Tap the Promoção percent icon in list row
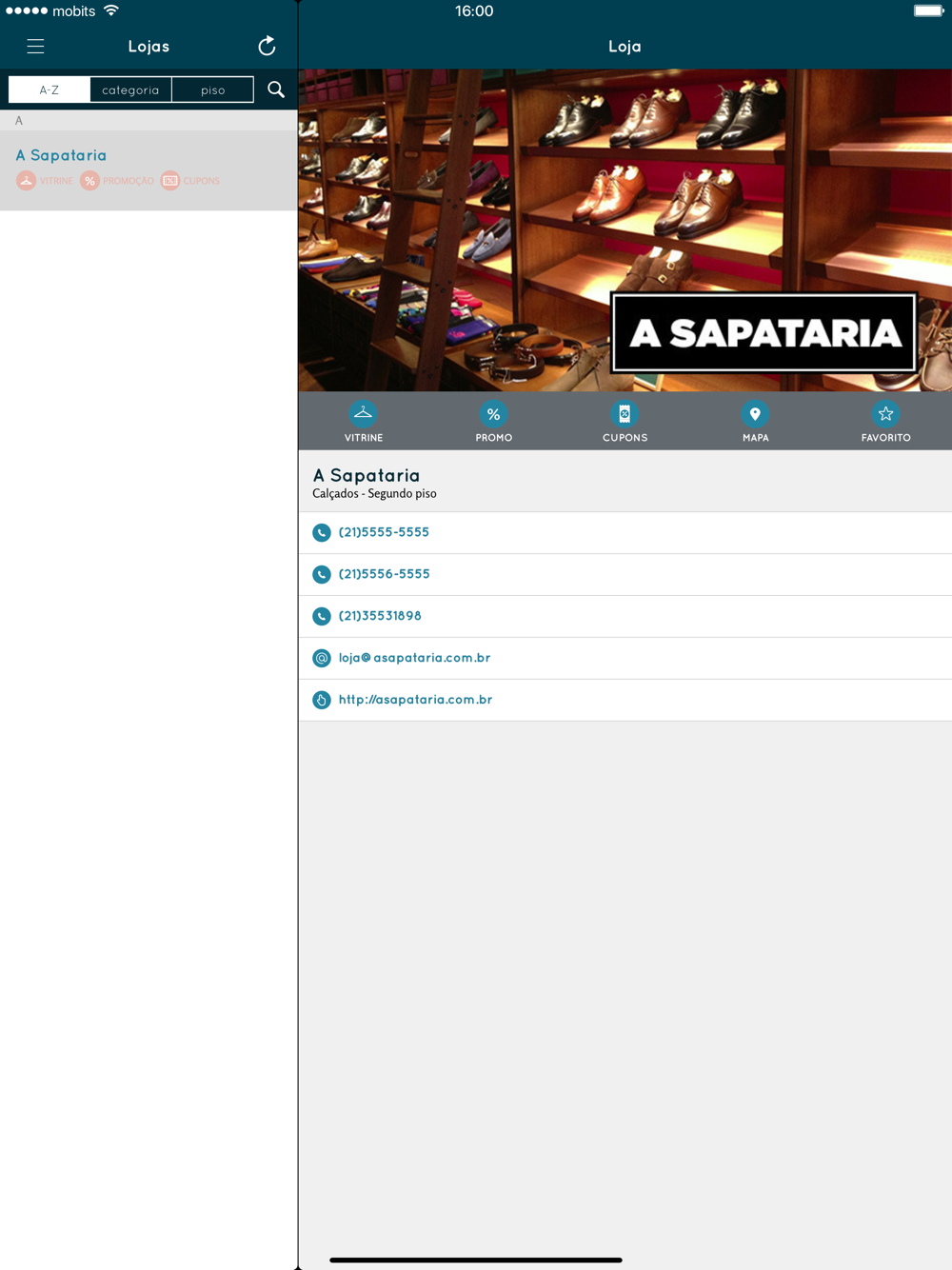The height and width of the screenshot is (1270, 952). (89, 181)
